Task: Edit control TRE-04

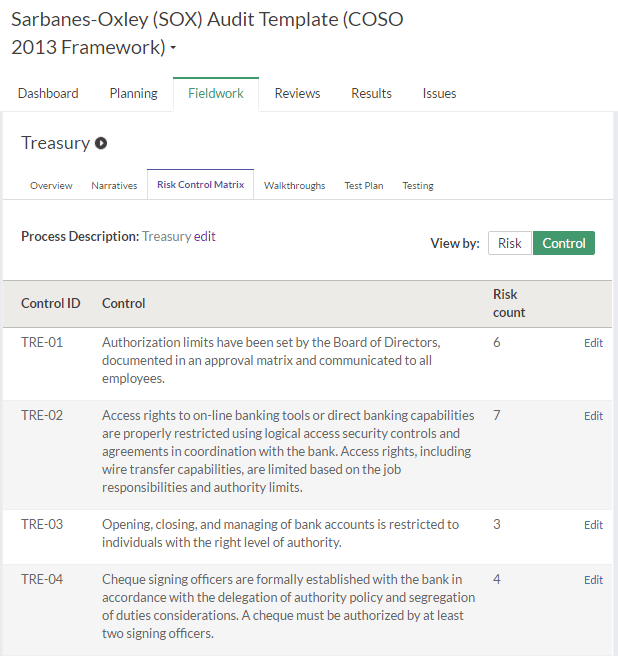Action: pos(593,580)
